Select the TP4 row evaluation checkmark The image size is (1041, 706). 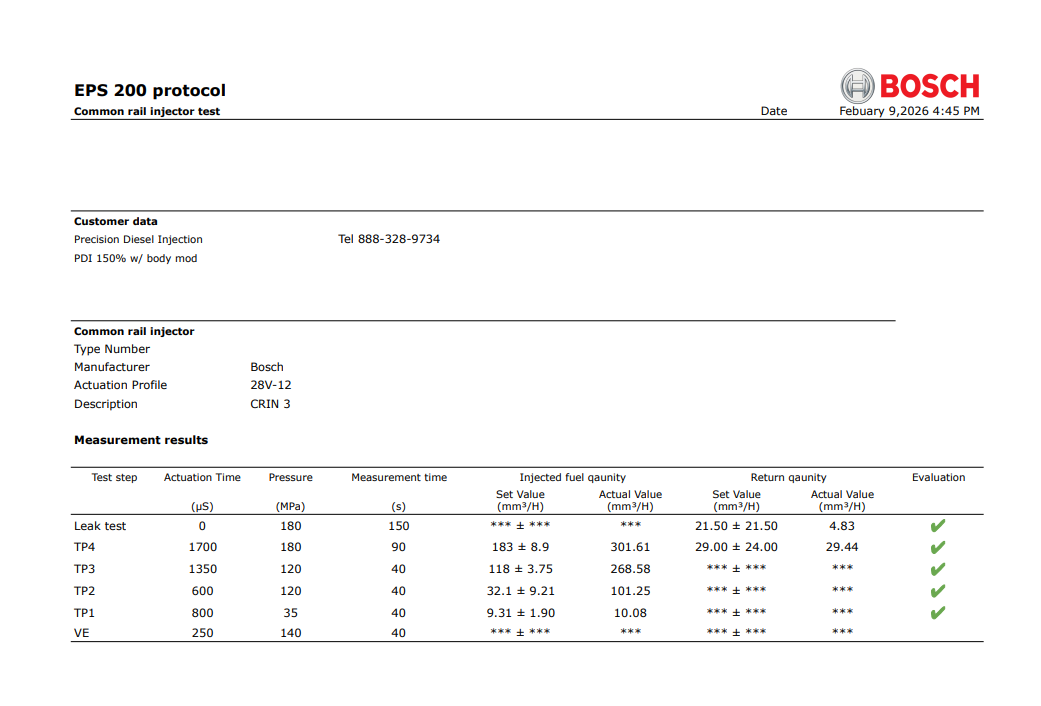[x=937, y=548]
